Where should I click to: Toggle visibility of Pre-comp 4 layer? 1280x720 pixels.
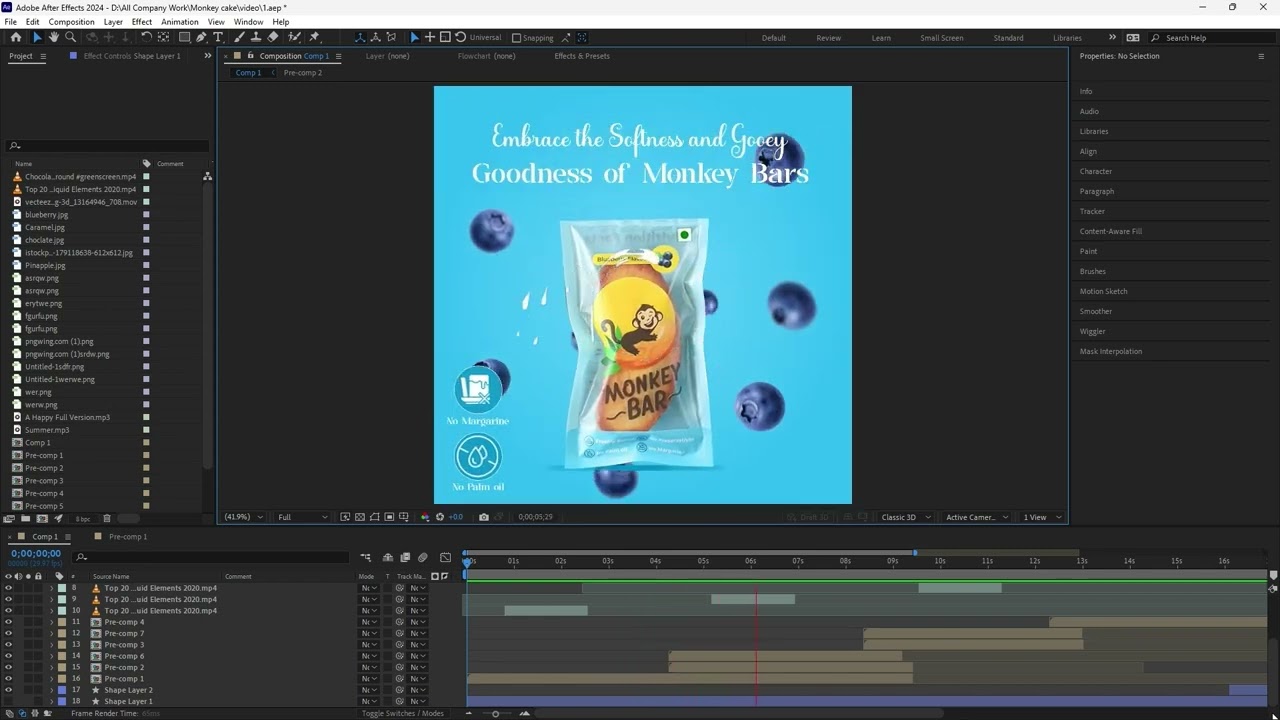pos(8,622)
